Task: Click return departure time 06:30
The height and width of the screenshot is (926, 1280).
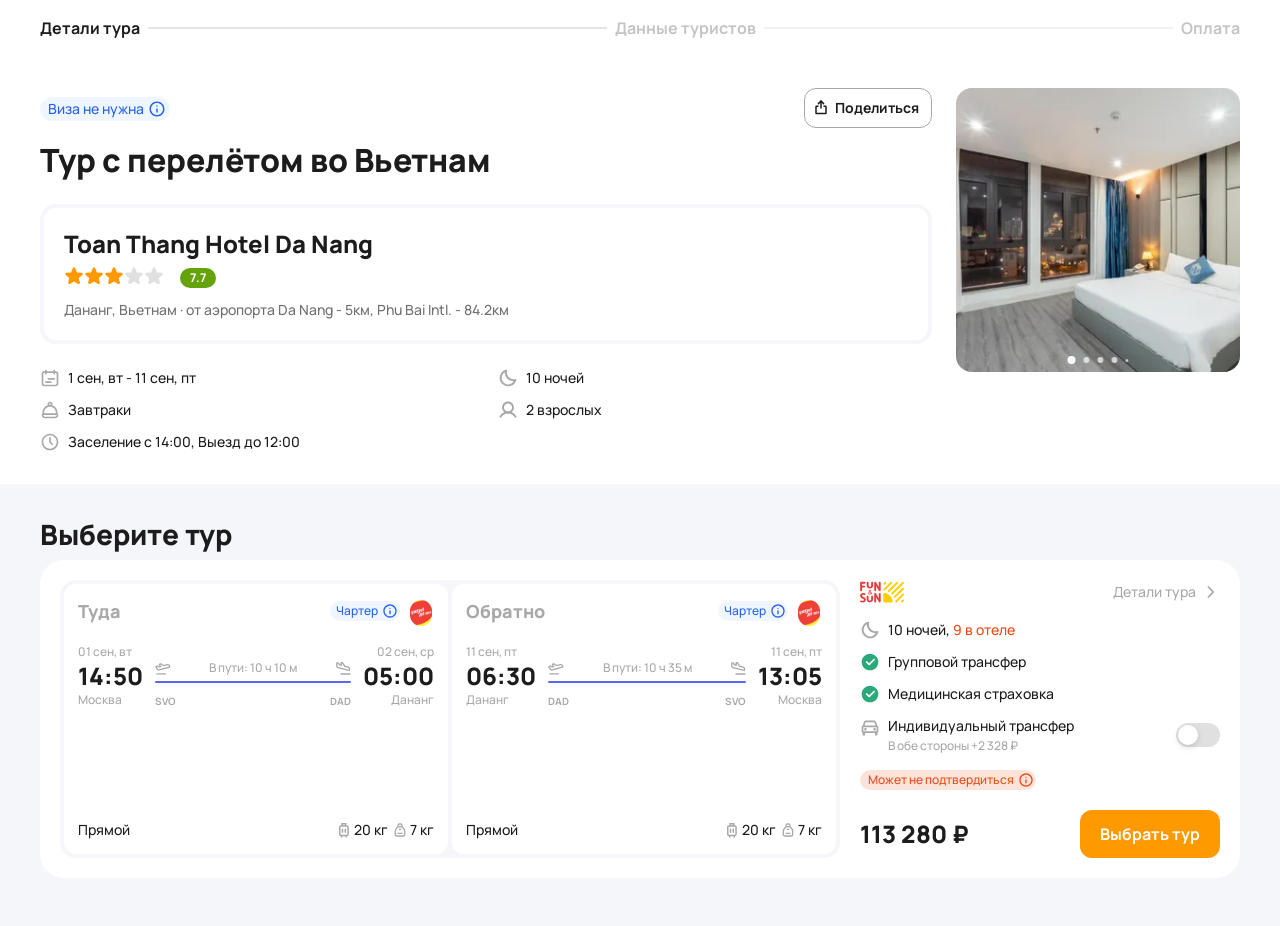Action: 501,676
